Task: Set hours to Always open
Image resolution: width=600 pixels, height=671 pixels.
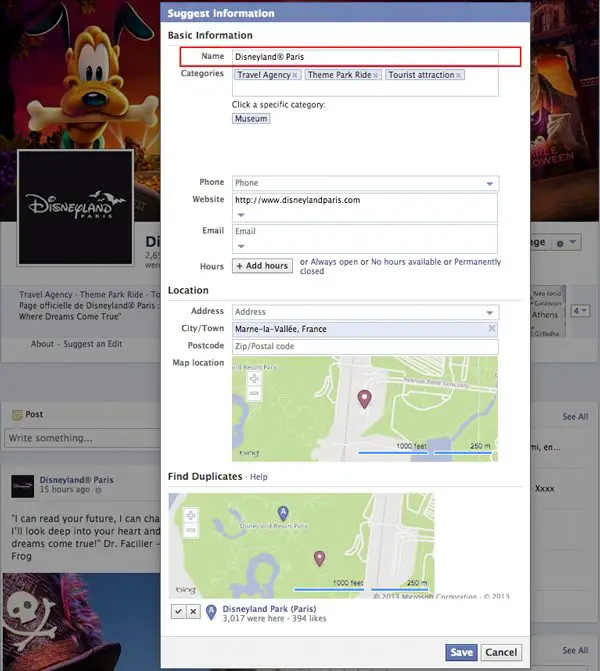Action: click(334, 261)
